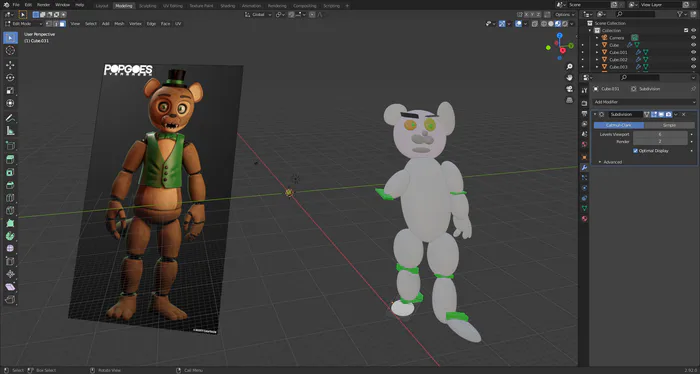Collapse the Subdivision modifier panel
This screenshot has width=700, height=374.
(x=595, y=114)
